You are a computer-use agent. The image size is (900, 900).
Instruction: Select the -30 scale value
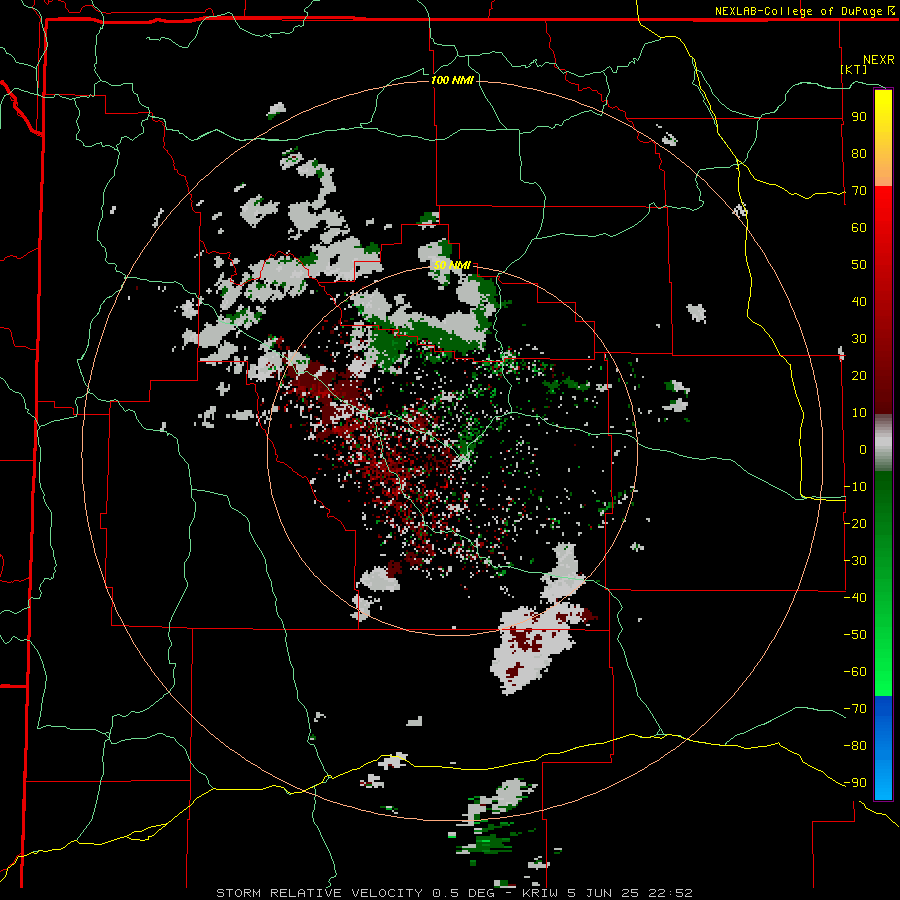click(855, 561)
